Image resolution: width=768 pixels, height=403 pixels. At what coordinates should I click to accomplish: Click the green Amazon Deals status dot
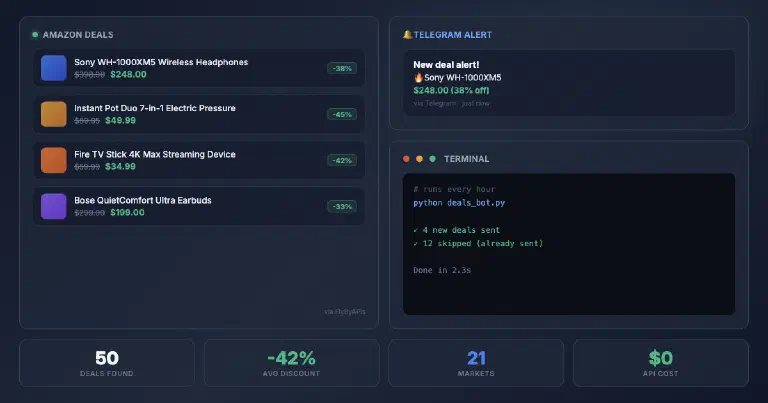pyautogui.click(x=35, y=35)
